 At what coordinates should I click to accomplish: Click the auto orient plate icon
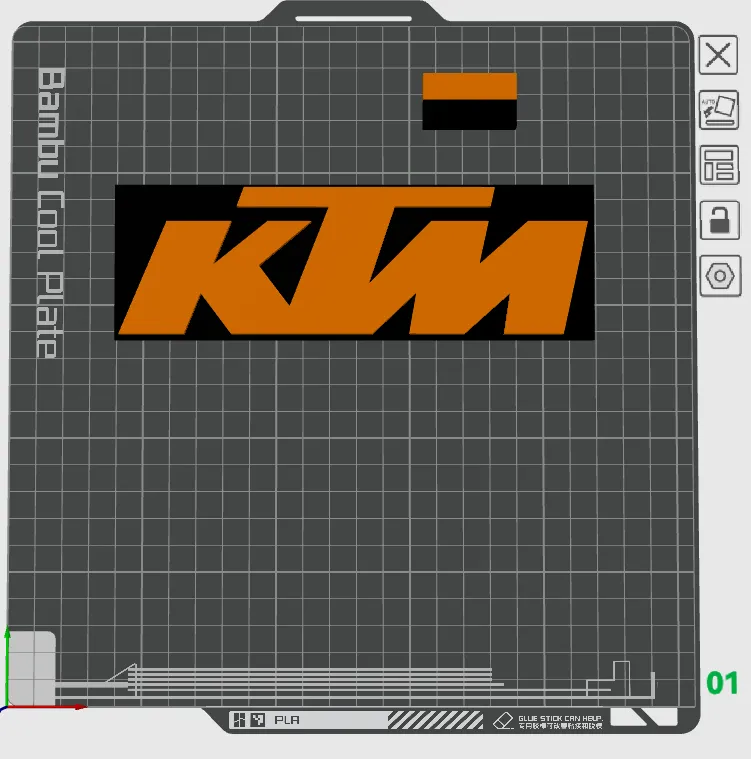click(x=719, y=110)
